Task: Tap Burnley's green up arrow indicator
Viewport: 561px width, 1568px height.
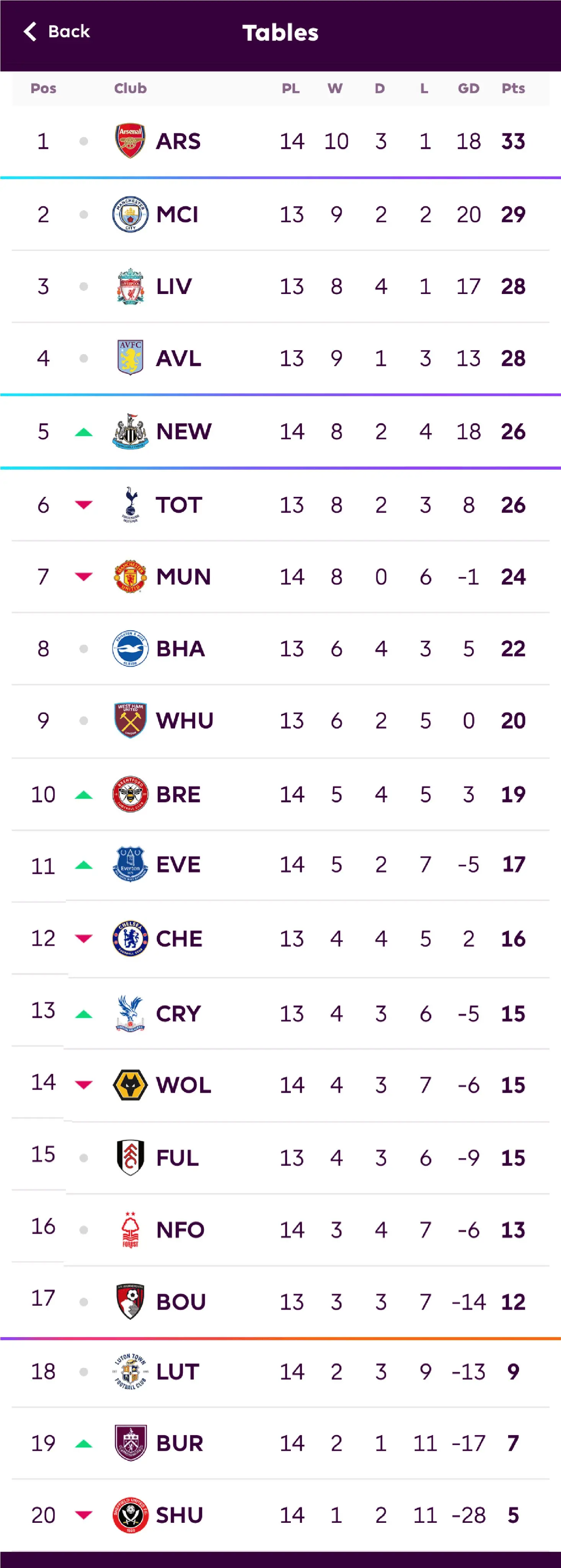Action: click(83, 1443)
